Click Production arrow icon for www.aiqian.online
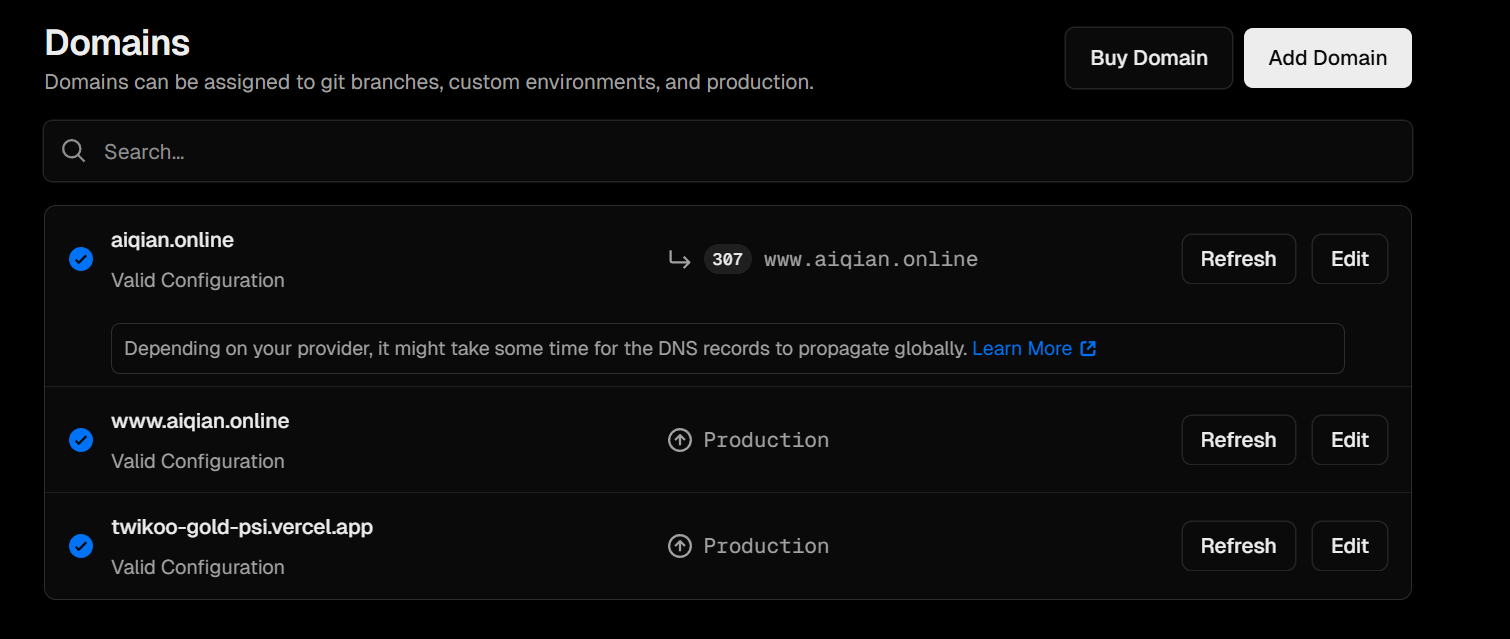The image size is (1510, 639). coord(680,440)
